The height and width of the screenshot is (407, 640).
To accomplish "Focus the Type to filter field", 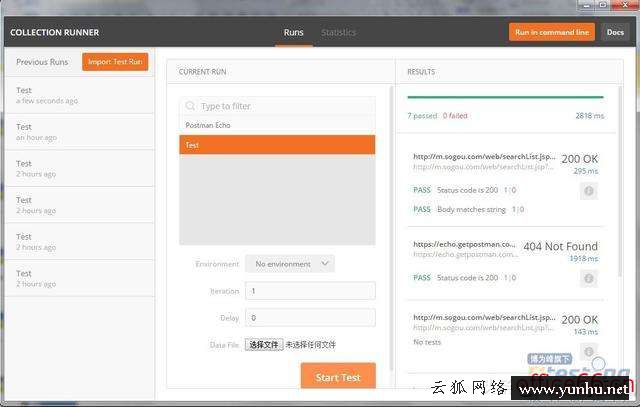I will [x=277, y=106].
